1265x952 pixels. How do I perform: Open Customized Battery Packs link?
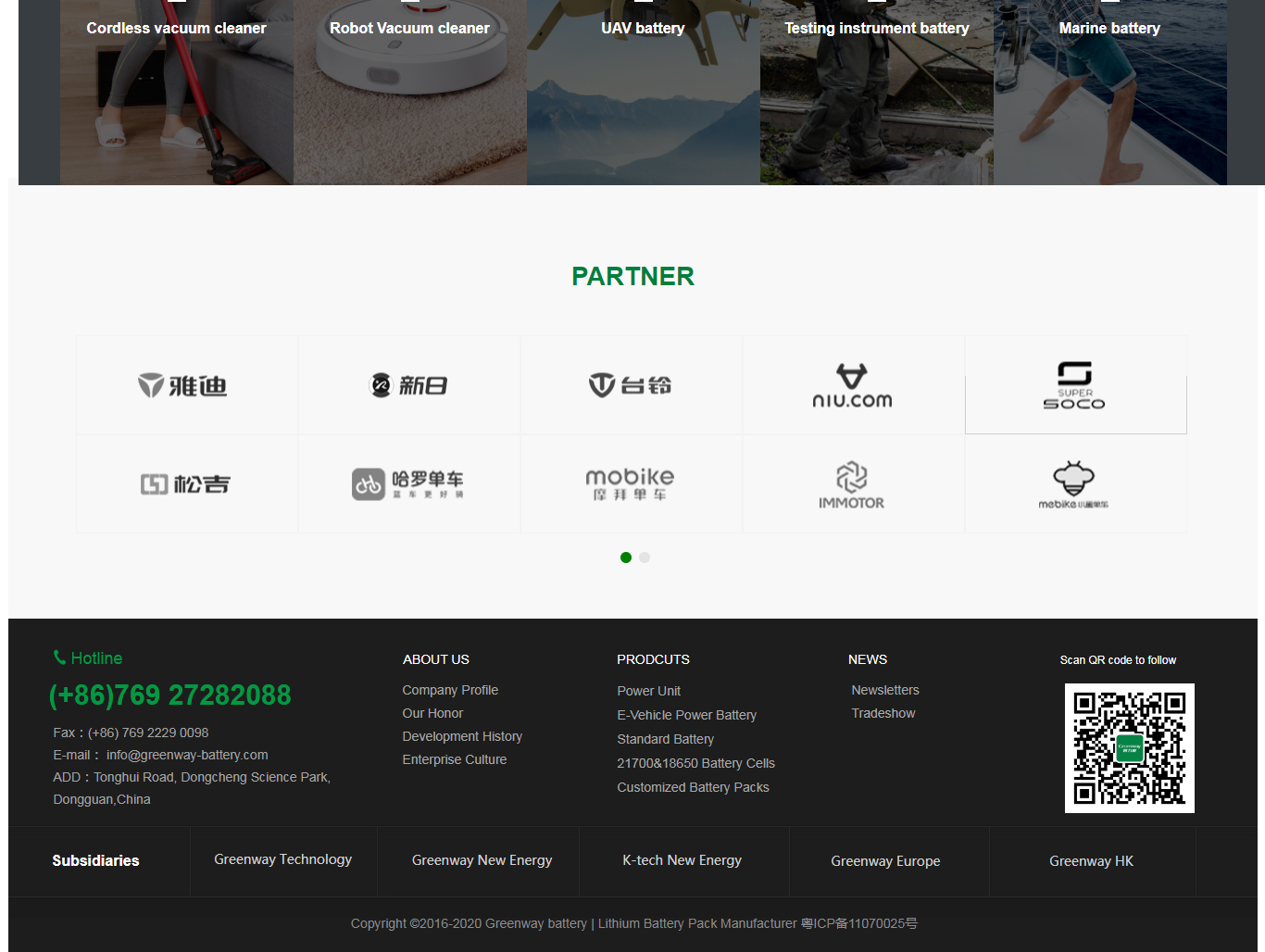coord(694,787)
